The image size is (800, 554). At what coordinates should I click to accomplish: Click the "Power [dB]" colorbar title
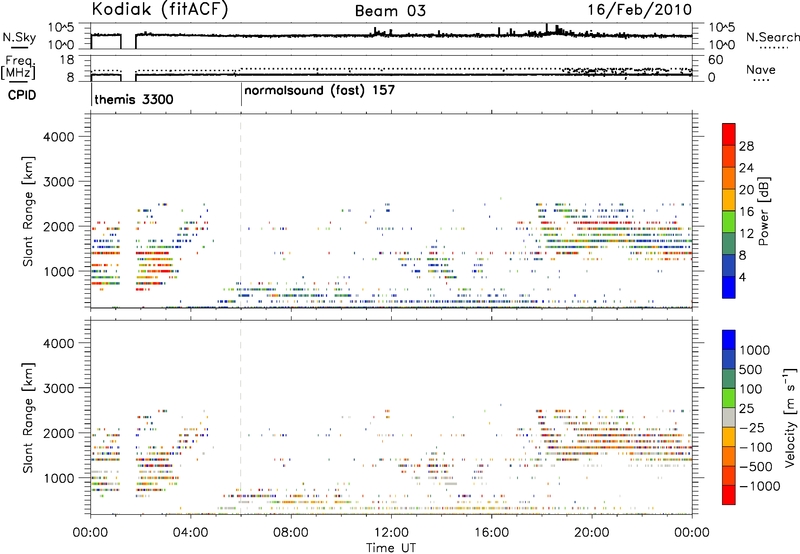click(x=763, y=211)
